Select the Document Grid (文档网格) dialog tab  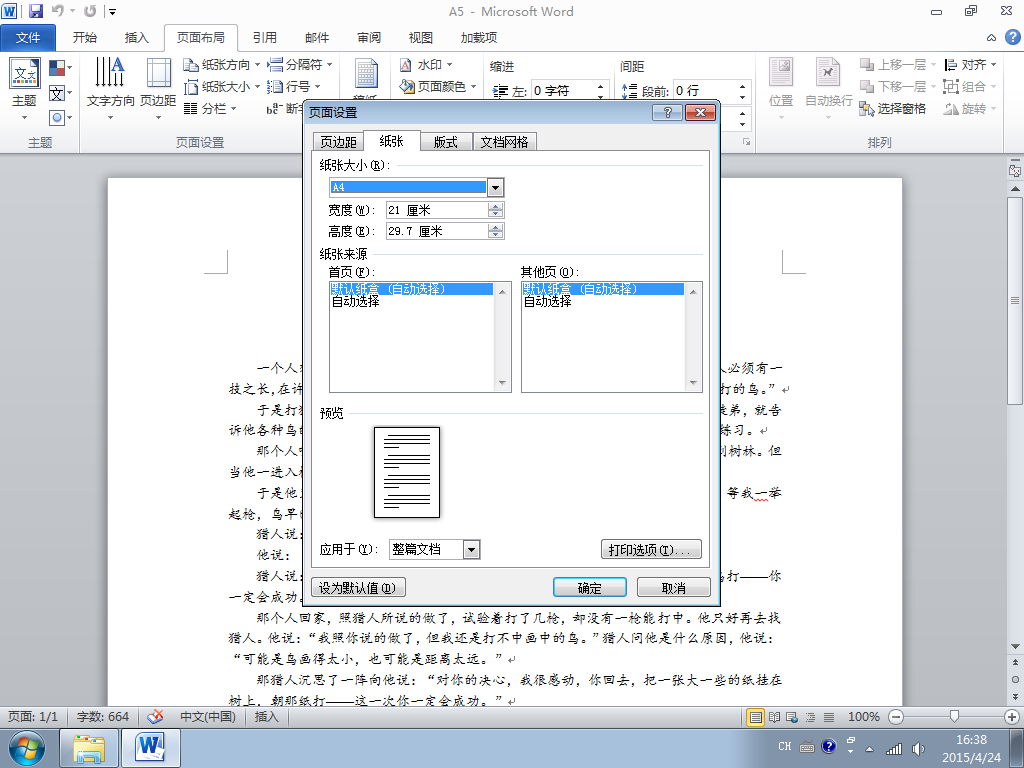pos(504,142)
